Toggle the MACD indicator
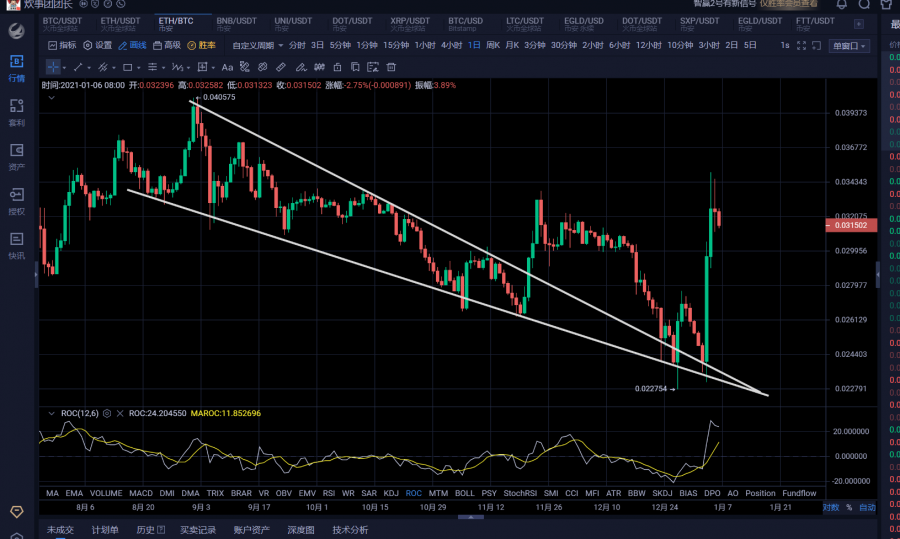Image resolution: width=900 pixels, height=539 pixels. tap(141, 493)
